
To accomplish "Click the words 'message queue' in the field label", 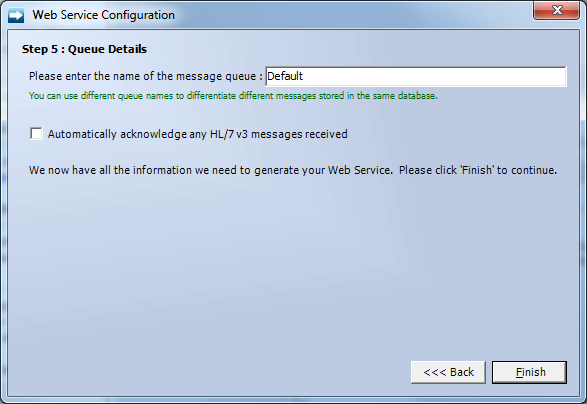I will 216,77.
